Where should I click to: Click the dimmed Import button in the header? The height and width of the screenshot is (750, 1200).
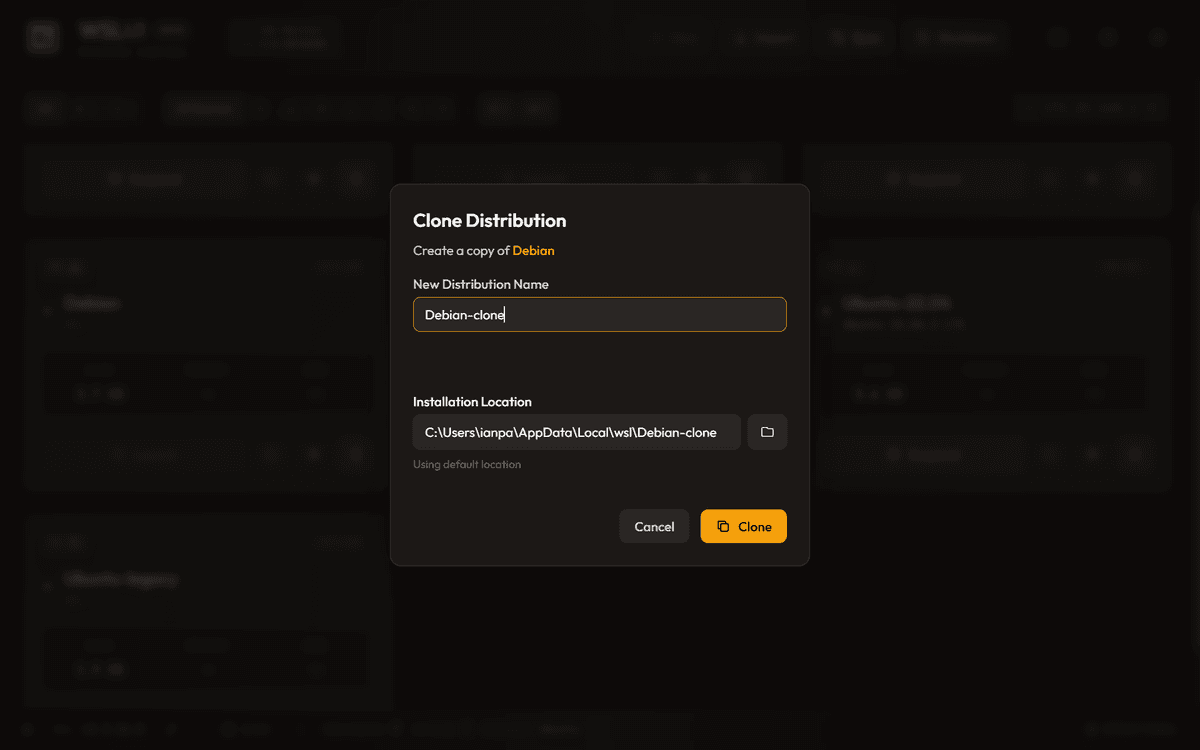[x=765, y=38]
